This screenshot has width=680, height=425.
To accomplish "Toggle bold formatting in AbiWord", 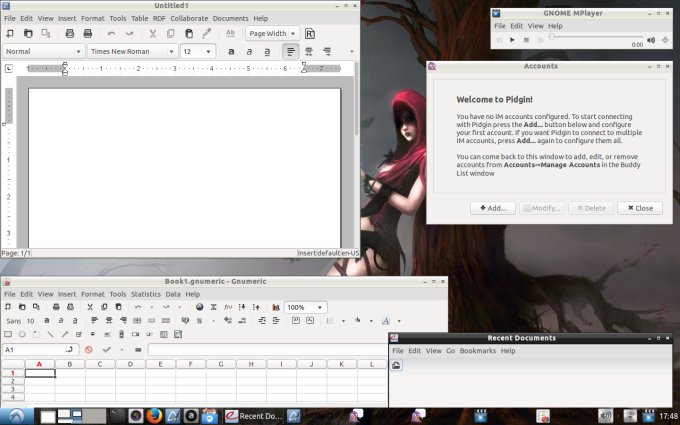I will click(231, 51).
